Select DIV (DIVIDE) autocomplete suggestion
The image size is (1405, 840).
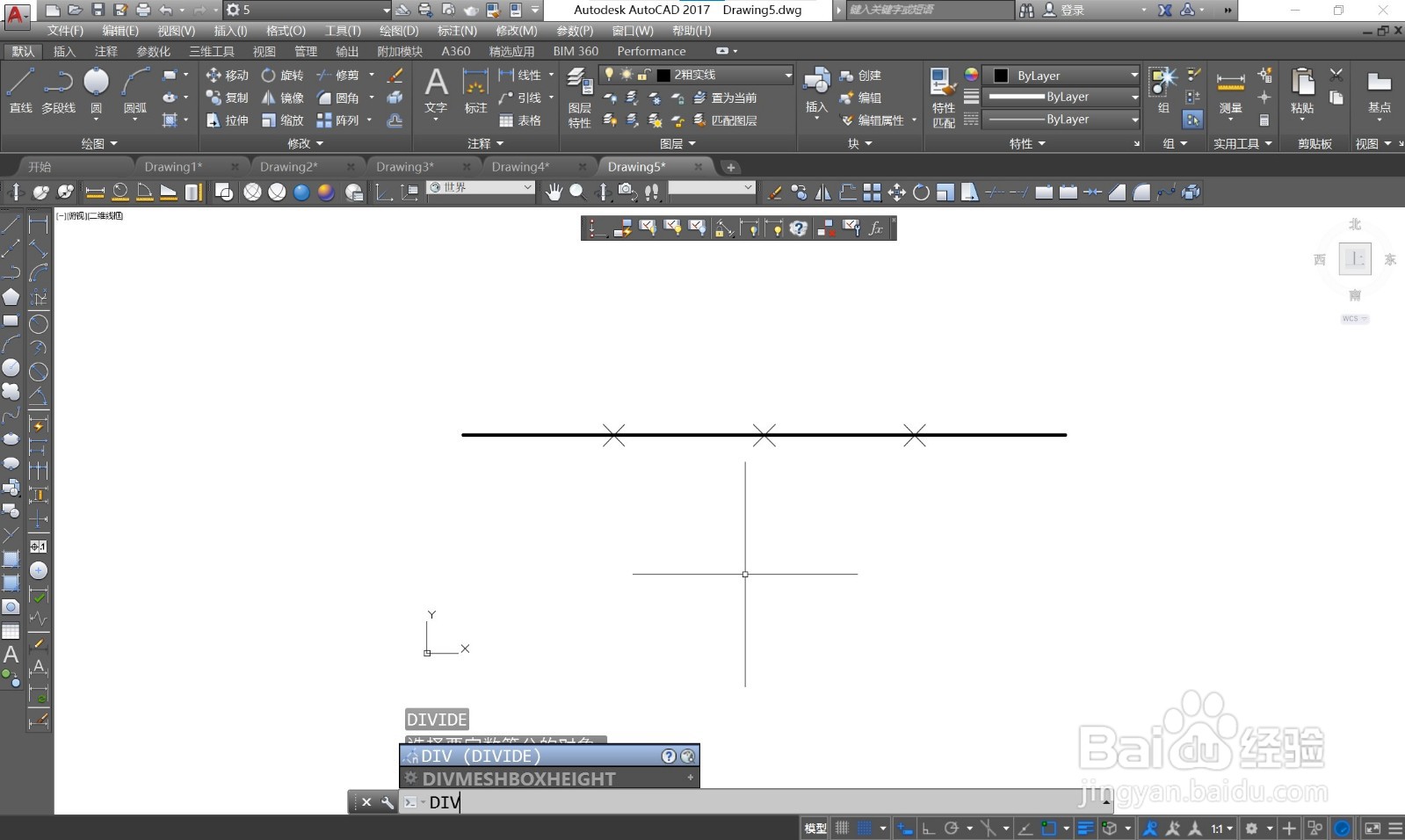[x=549, y=756]
